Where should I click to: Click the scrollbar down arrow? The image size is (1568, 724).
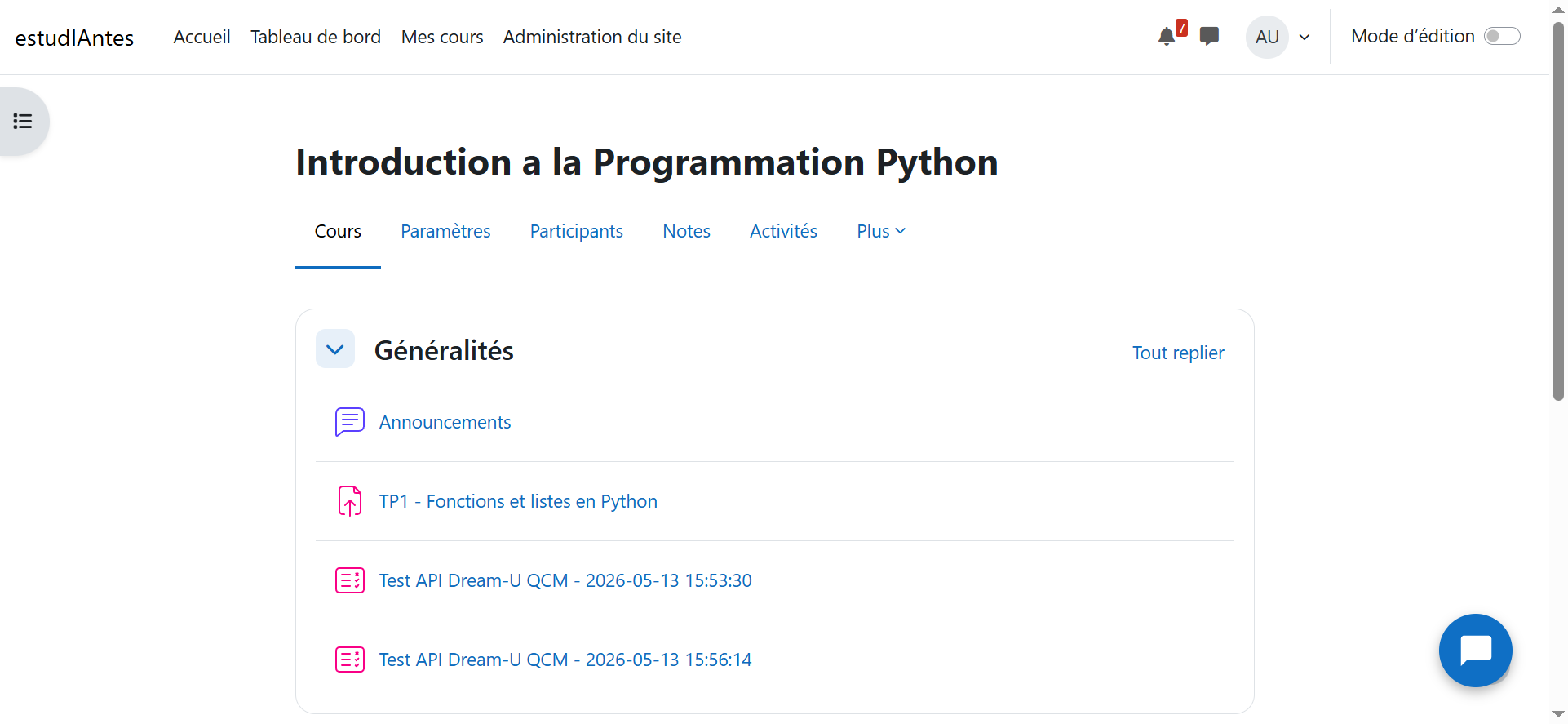[x=1558, y=716]
